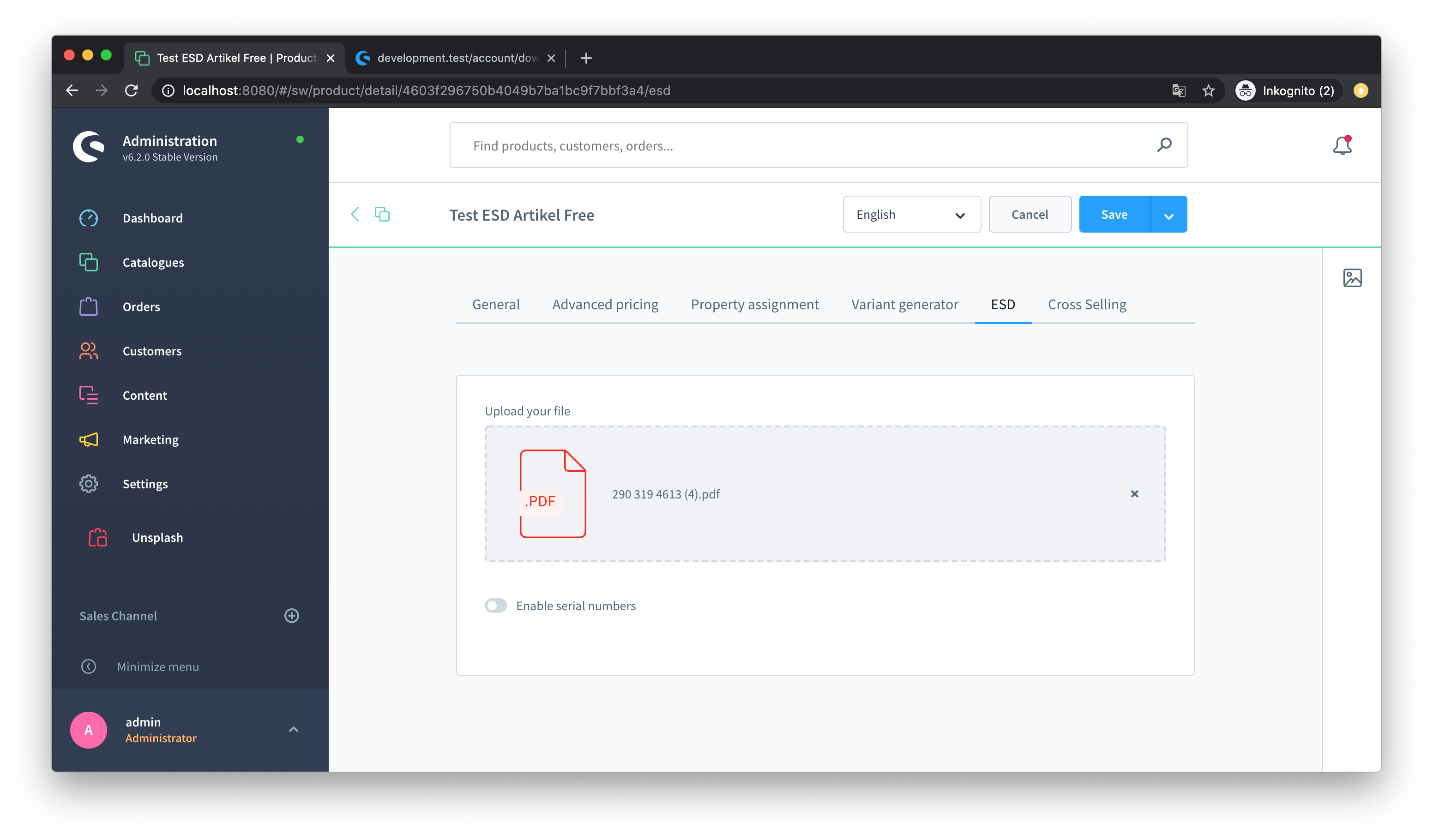Screen dimensions: 1433x840
Task: Focus the Find products search field
Action: click(796, 145)
